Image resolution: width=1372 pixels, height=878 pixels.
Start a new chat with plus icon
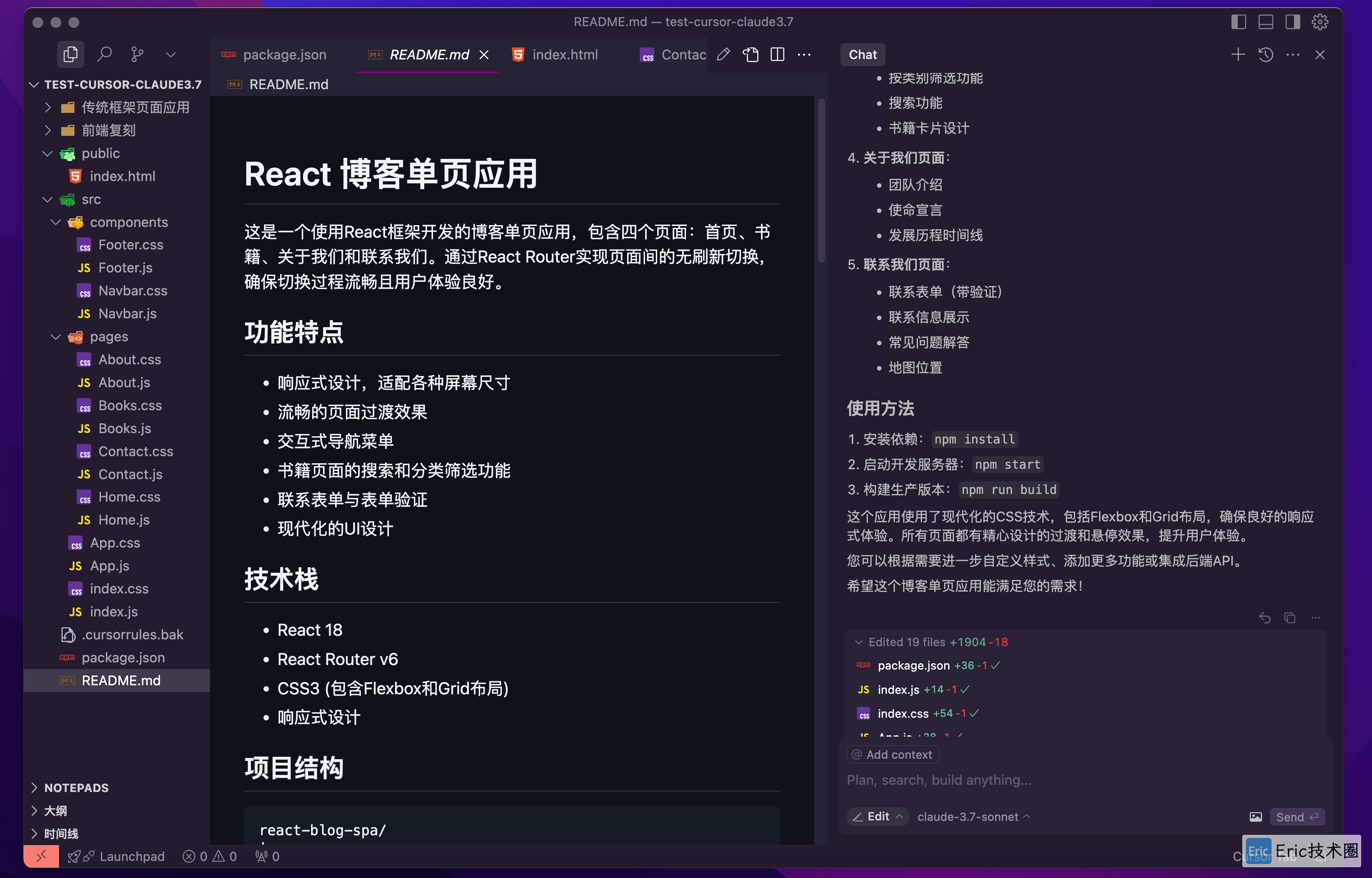click(x=1237, y=55)
